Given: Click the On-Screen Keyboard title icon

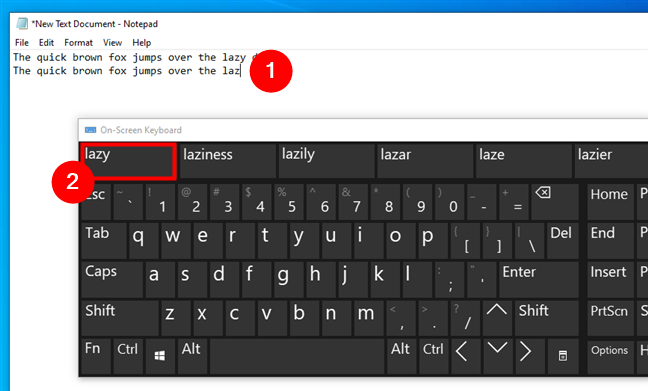Looking at the screenshot, I should tap(91, 130).
